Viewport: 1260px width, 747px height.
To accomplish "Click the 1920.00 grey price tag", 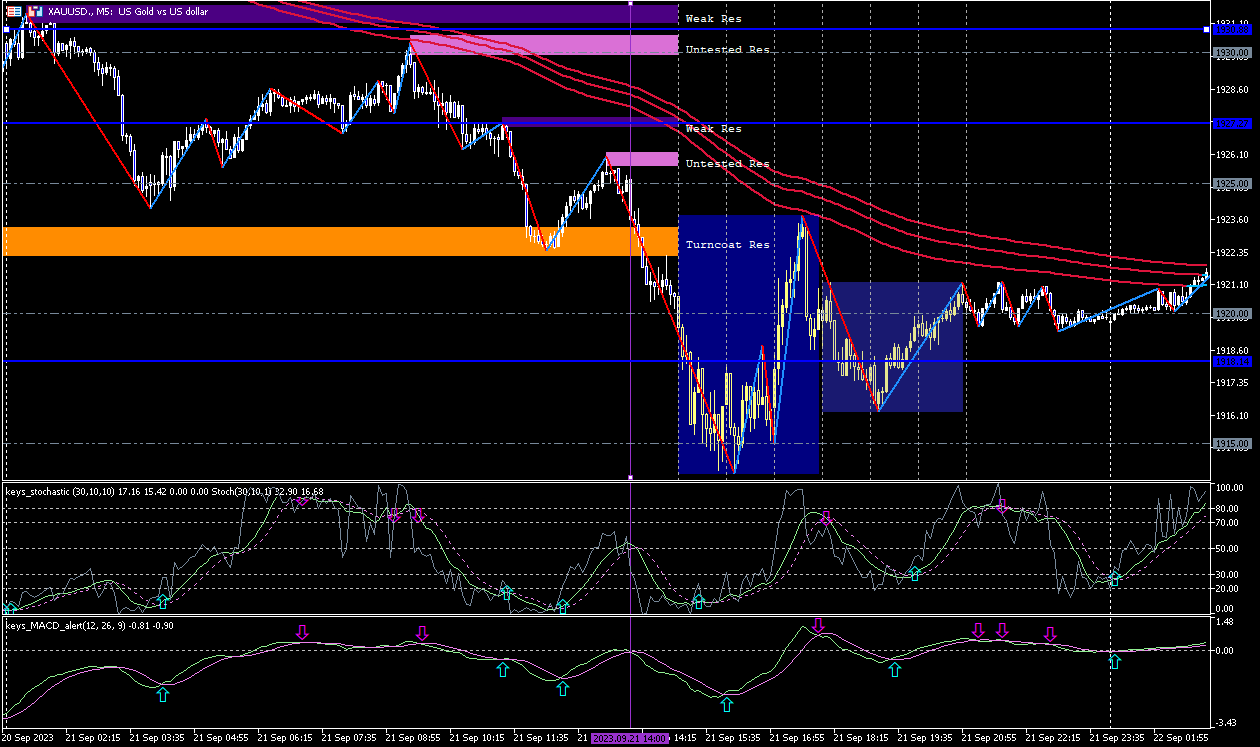I will pos(1232,314).
